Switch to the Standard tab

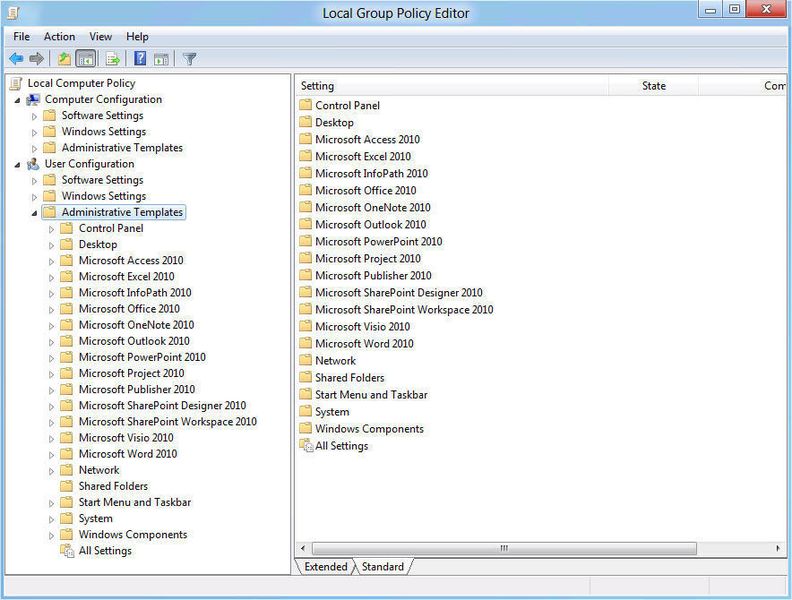click(x=383, y=567)
